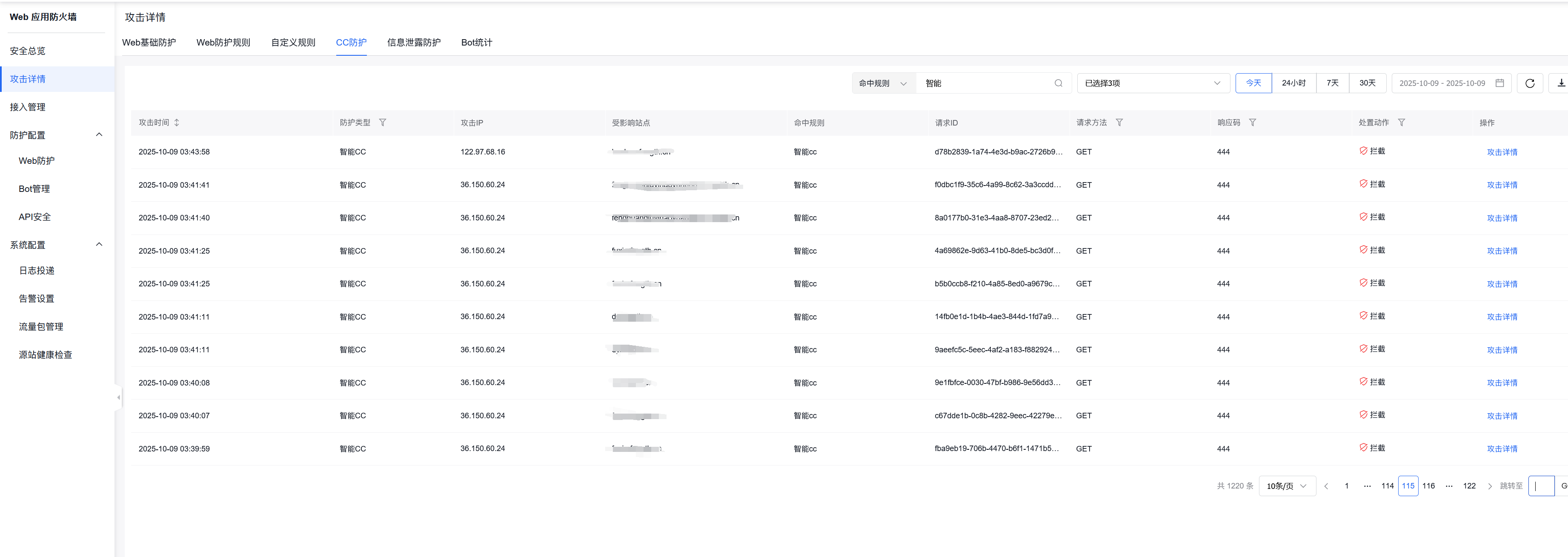The image size is (1568, 557).
Task: Click search magnifier icon in rule field
Action: [1058, 83]
